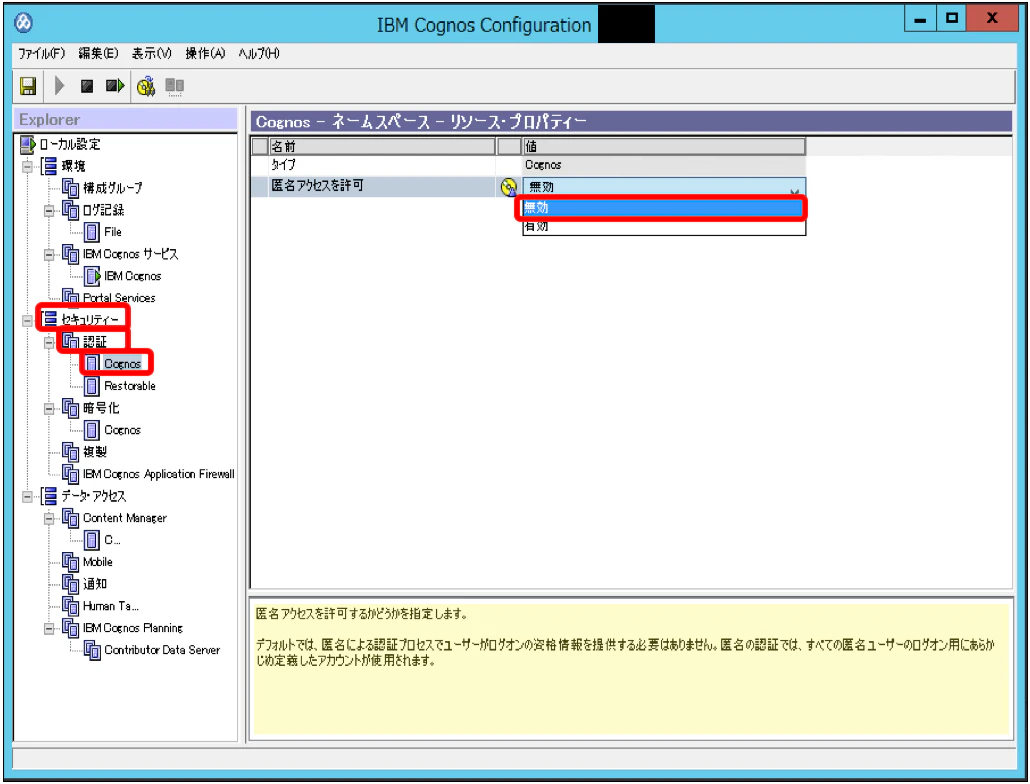The width and height of the screenshot is (1030, 784).
Task: Collapse the IBM Cognos サービス node
Action: tap(49, 255)
